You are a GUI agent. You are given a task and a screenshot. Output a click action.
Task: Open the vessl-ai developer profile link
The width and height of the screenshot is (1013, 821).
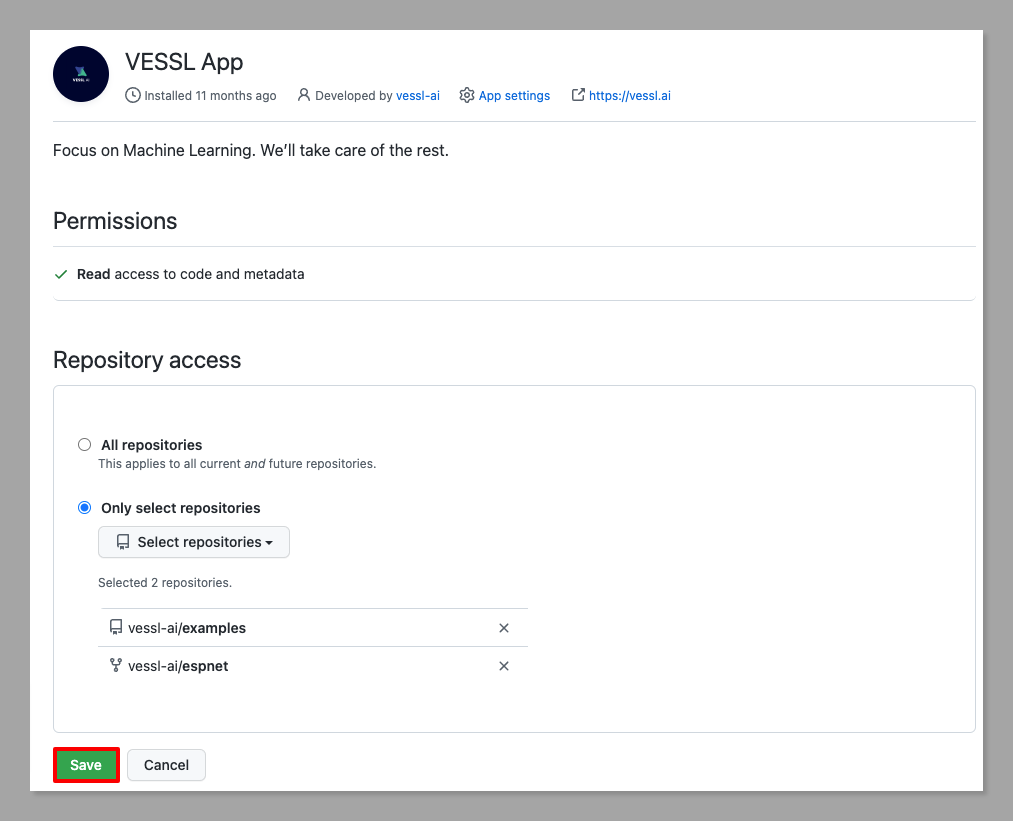click(x=418, y=96)
